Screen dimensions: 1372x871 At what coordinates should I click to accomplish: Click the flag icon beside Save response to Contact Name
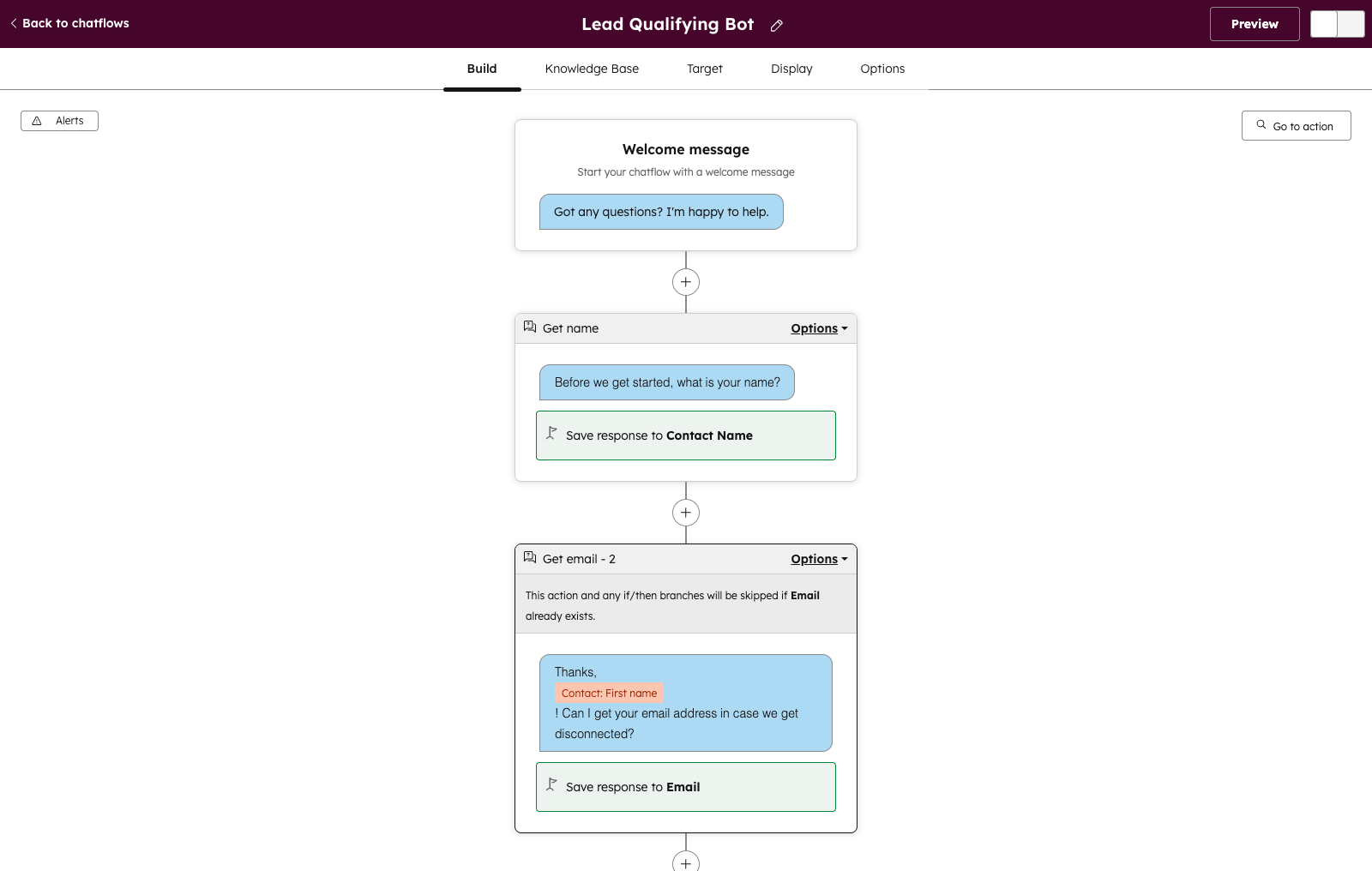click(551, 434)
